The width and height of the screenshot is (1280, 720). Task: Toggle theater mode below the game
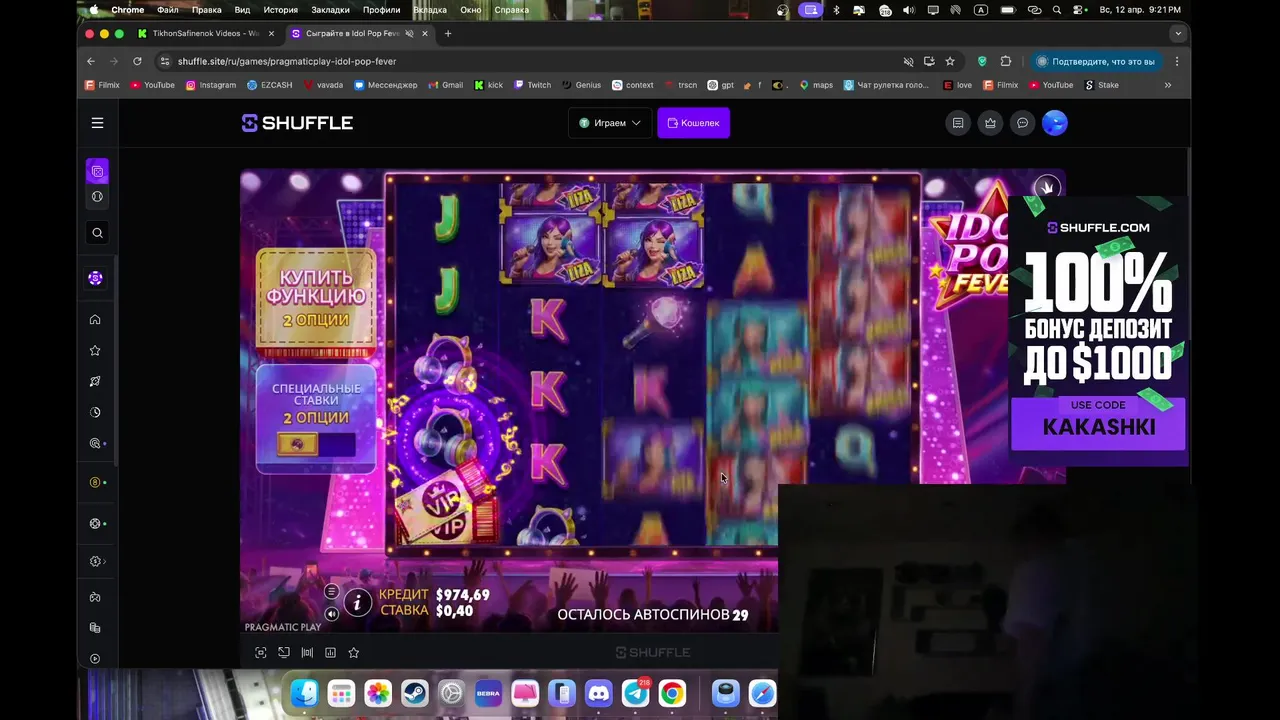[x=284, y=653]
